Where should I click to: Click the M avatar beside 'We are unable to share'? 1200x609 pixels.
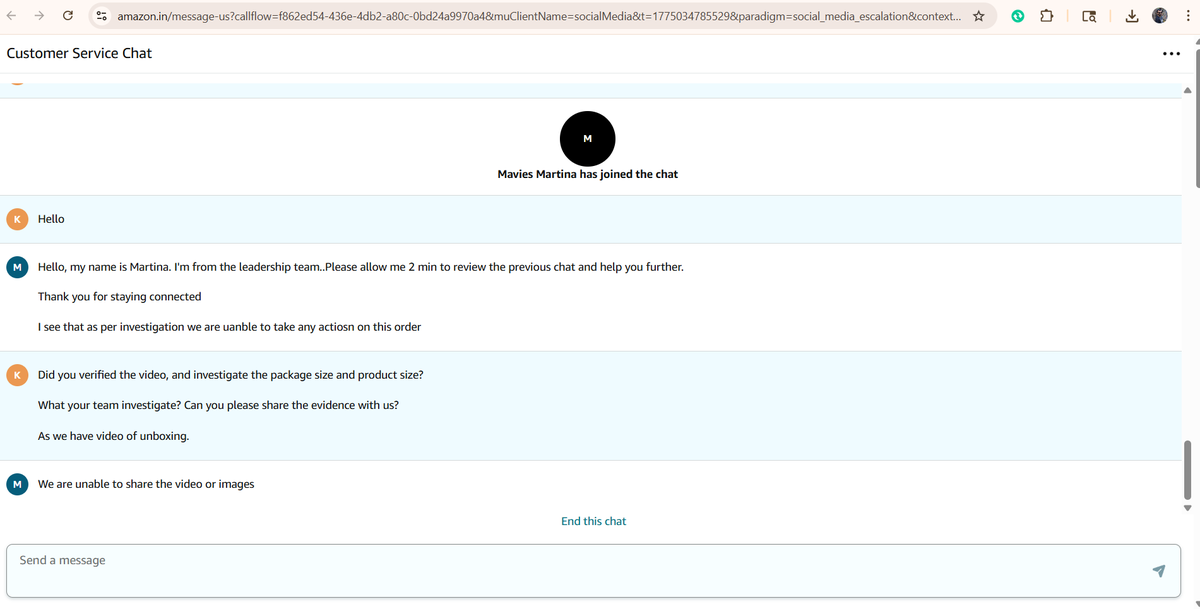(17, 484)
